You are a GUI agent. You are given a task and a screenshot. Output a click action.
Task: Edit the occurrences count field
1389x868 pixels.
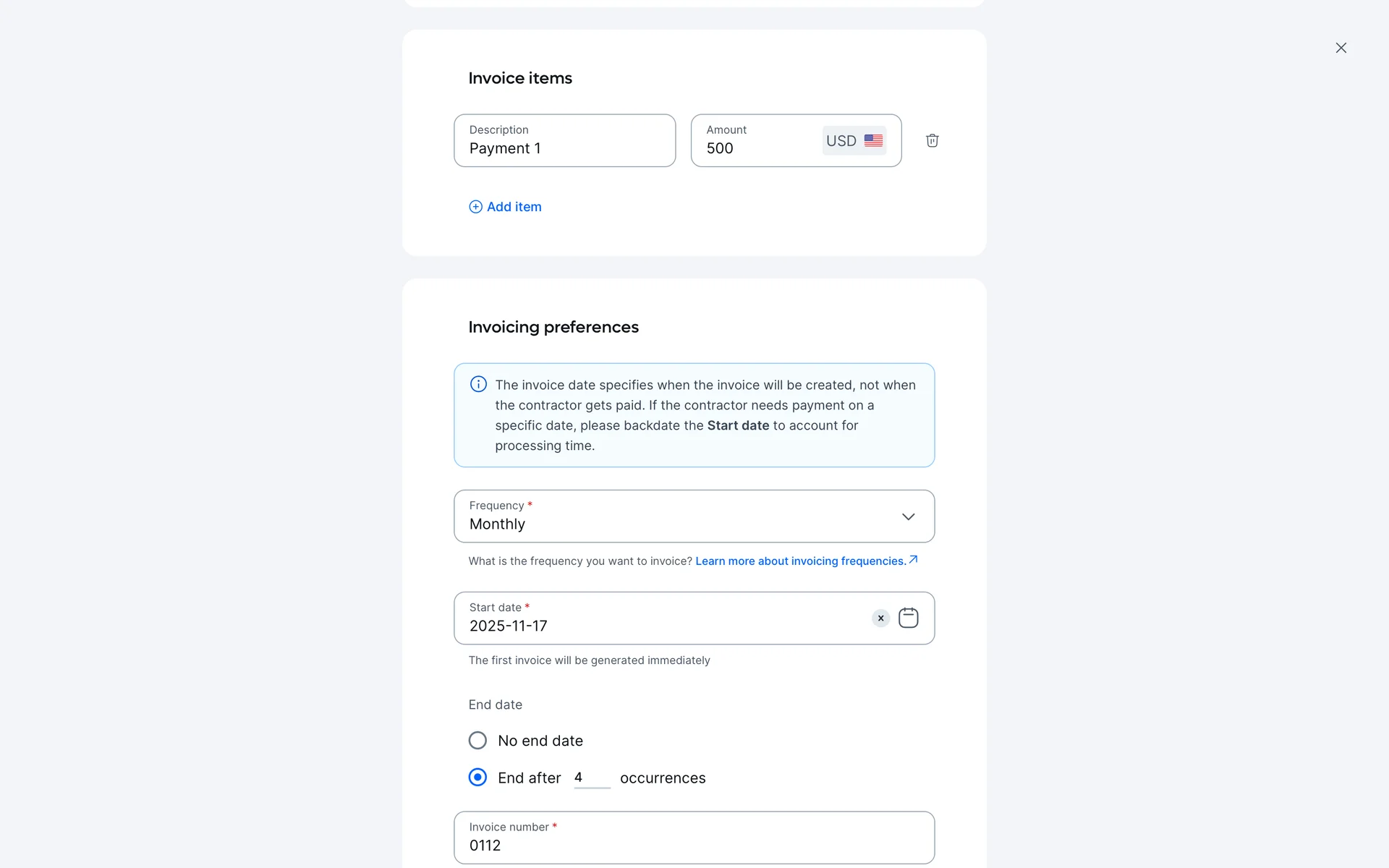coord(591,778)
